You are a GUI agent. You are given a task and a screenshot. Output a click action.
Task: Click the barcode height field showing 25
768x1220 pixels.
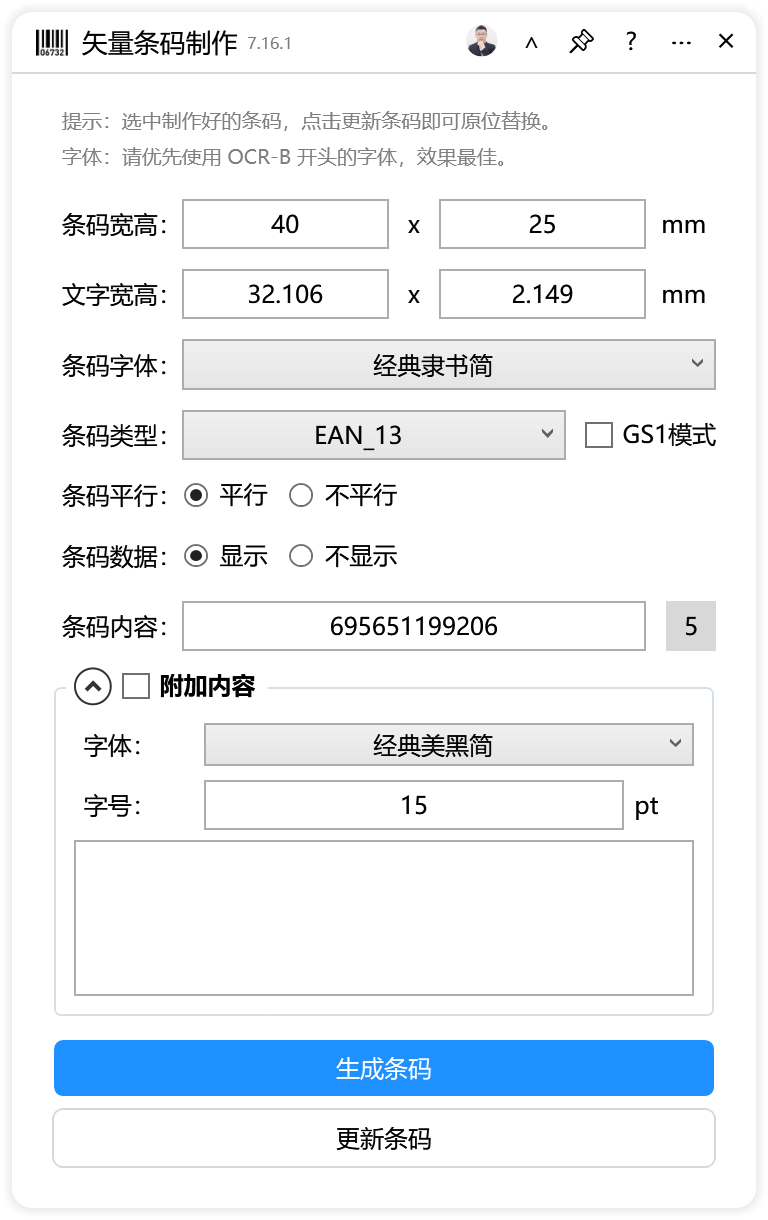point(542,224)
